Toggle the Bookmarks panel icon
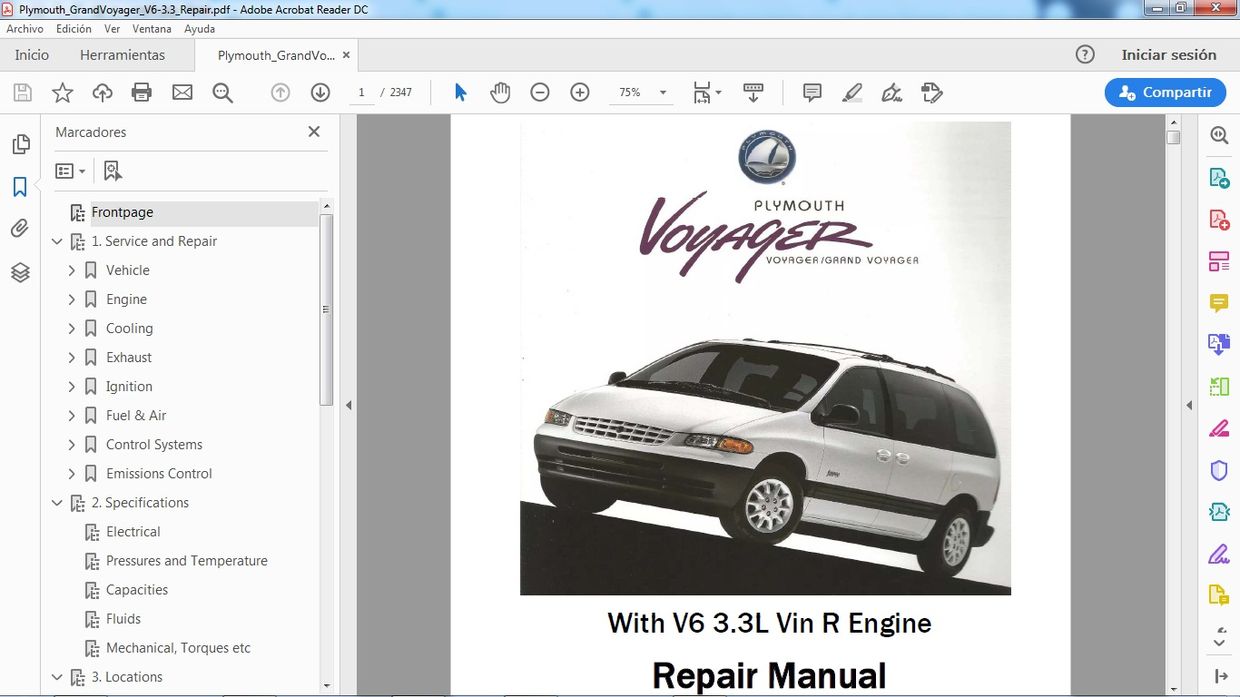This screenshot has height=697, width=1240. tap(20, 187)
